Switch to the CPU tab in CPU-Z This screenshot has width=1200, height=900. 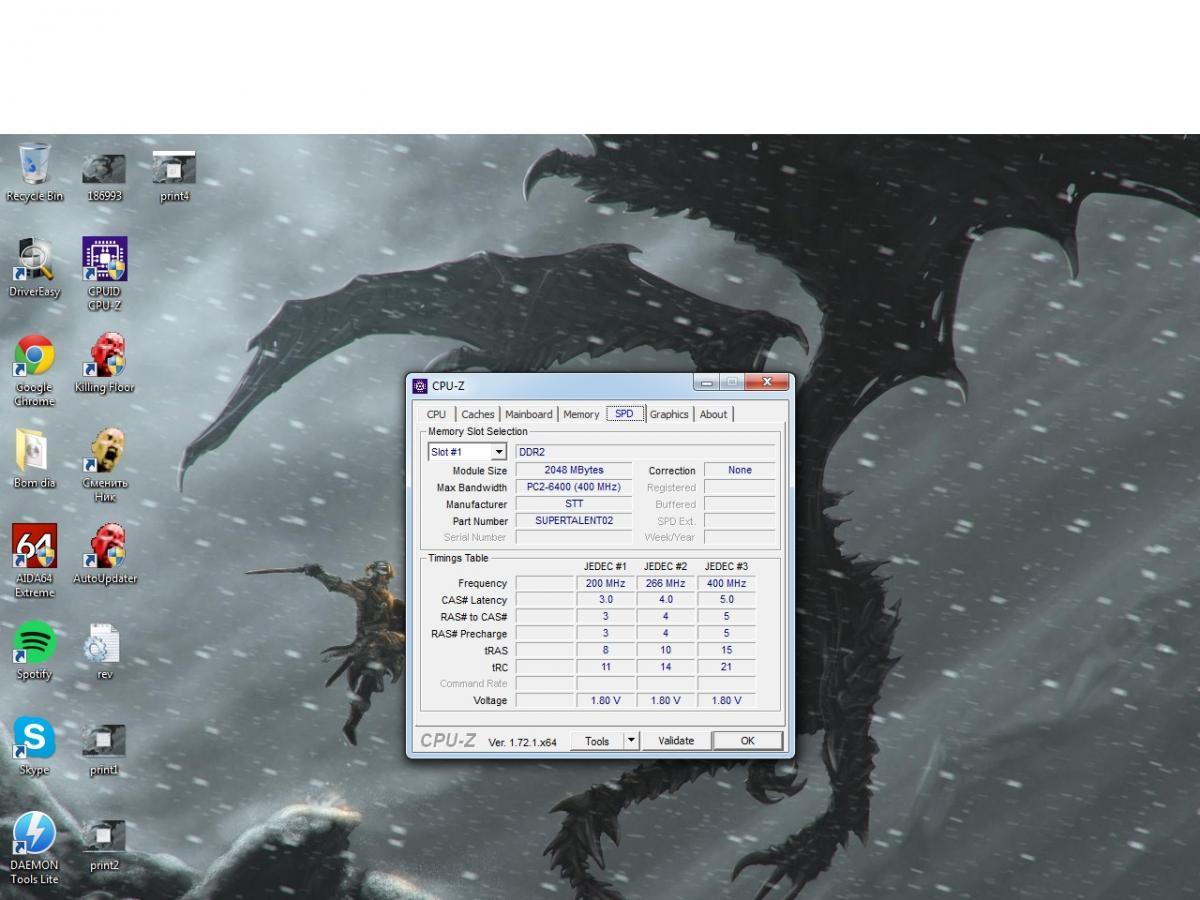pyautogui.click(x=436, y=414)
